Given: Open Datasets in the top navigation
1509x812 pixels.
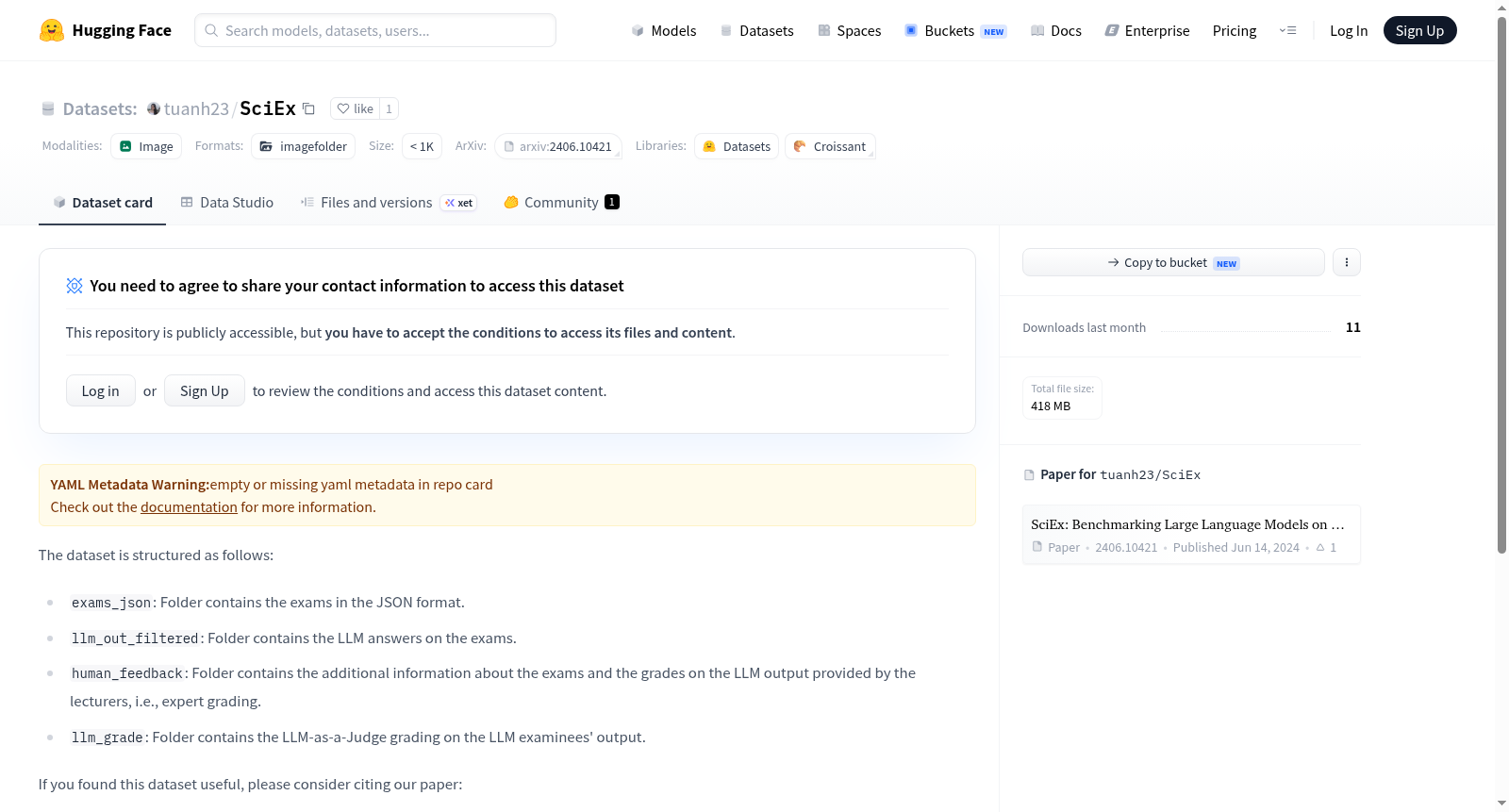Looking at the screenshot, I should [757, 30].
